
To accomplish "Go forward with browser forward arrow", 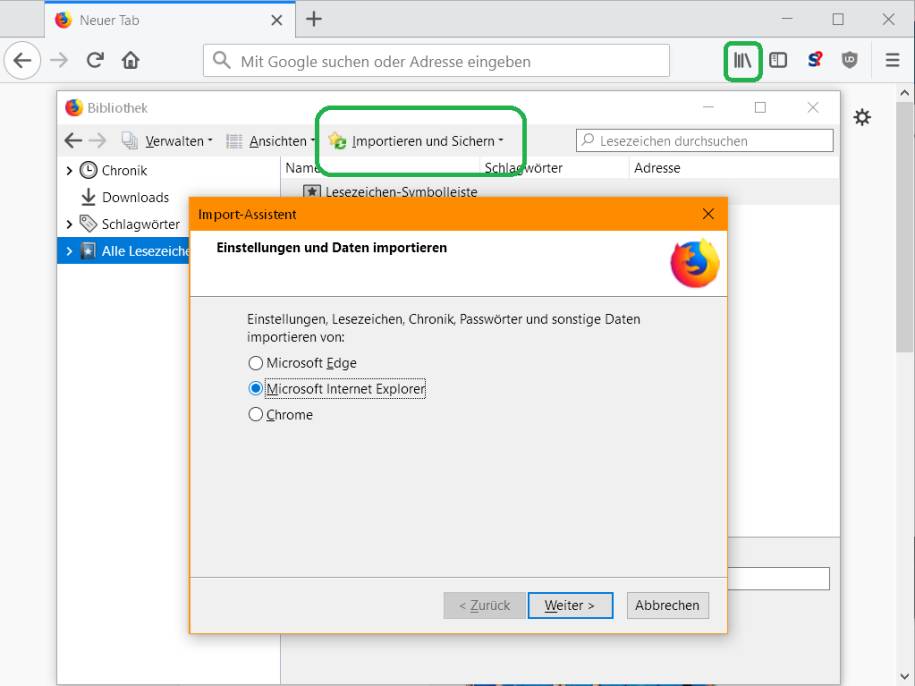I will (59, 60).
